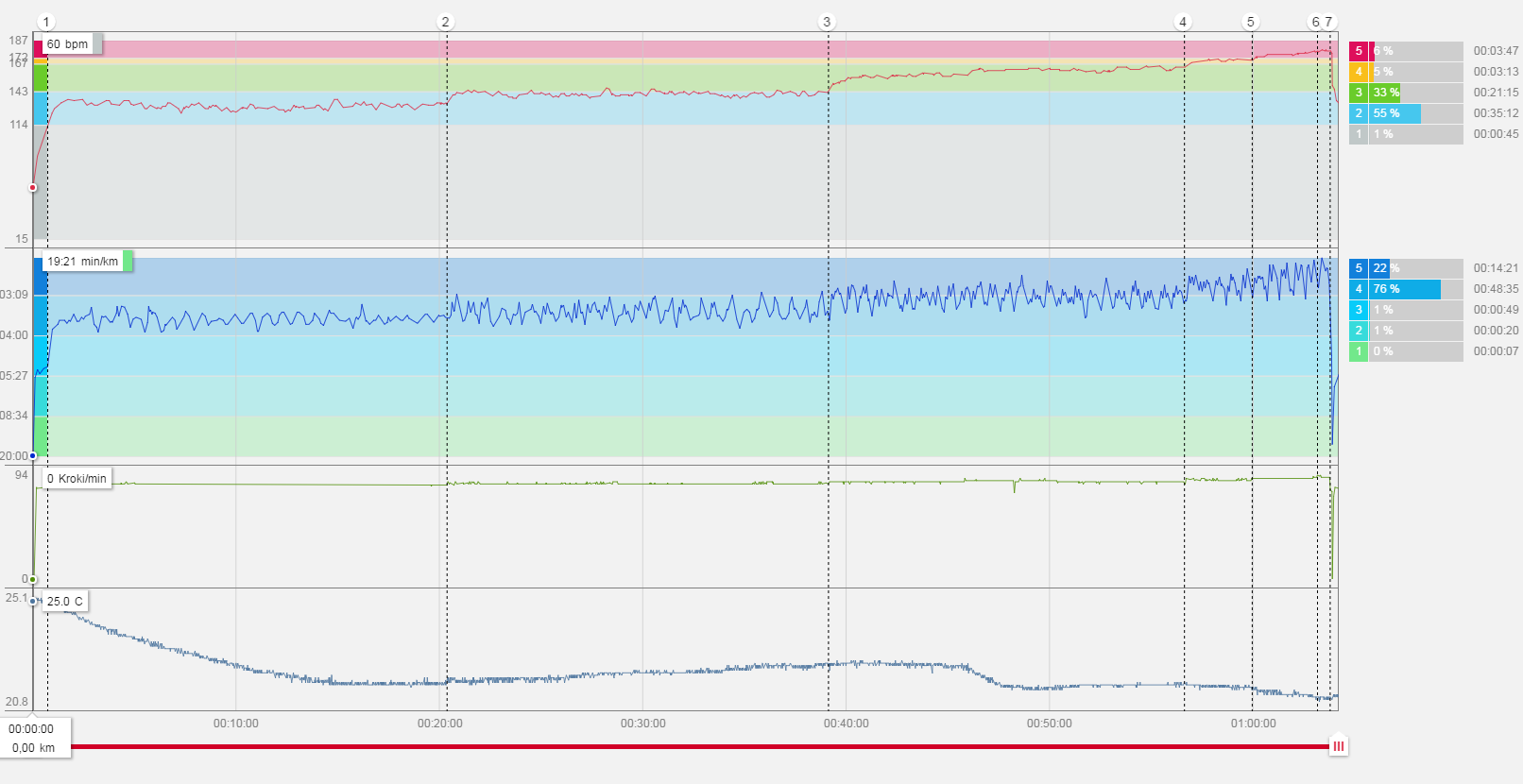Click the red heart rate cursor dot
Viewport: 1523px width, 784px height.
point(33,187)
